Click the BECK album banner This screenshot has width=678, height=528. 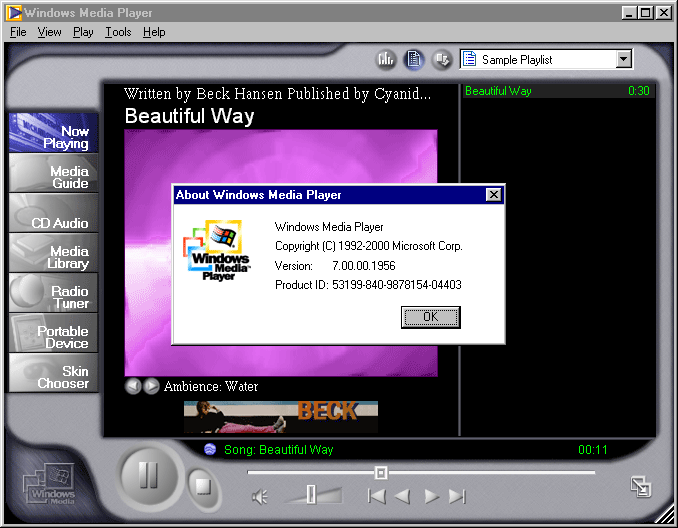(x=281, y=416)
